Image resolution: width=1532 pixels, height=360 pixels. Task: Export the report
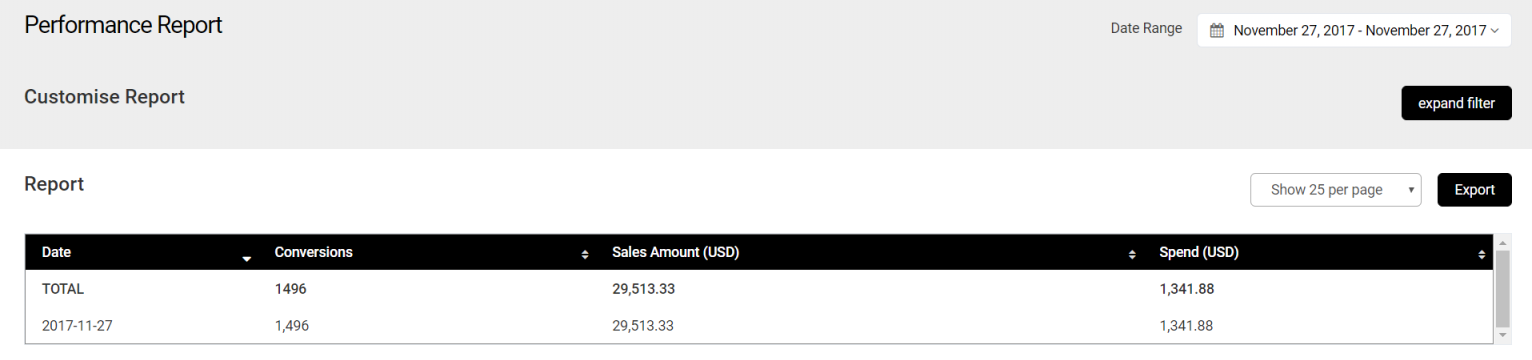pyautogui.click(x=1475, y=190)
